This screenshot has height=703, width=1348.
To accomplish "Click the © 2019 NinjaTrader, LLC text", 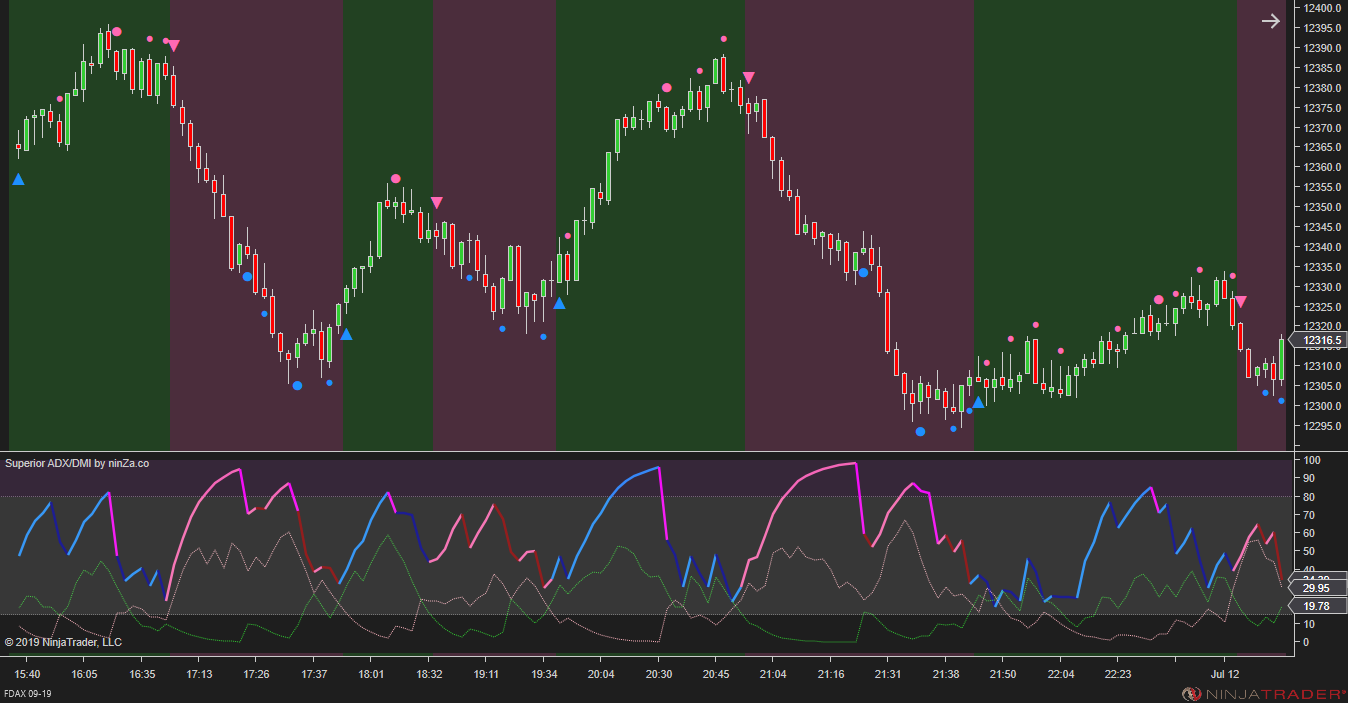I will [63, 642].
